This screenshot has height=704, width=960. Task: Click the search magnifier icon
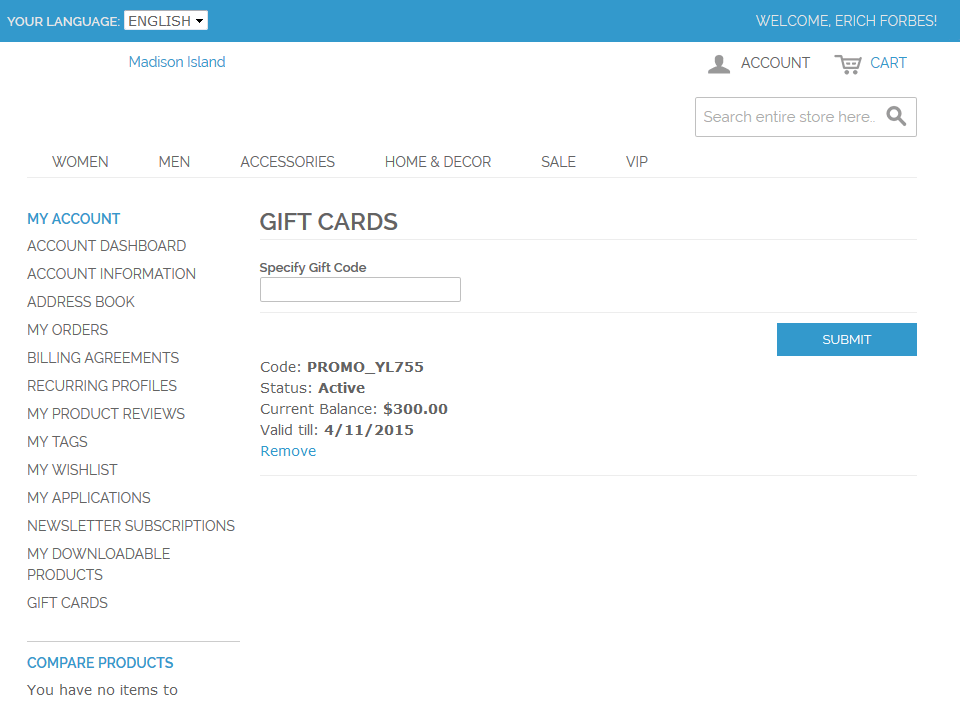pyautogui.click(x=897, y=116)
